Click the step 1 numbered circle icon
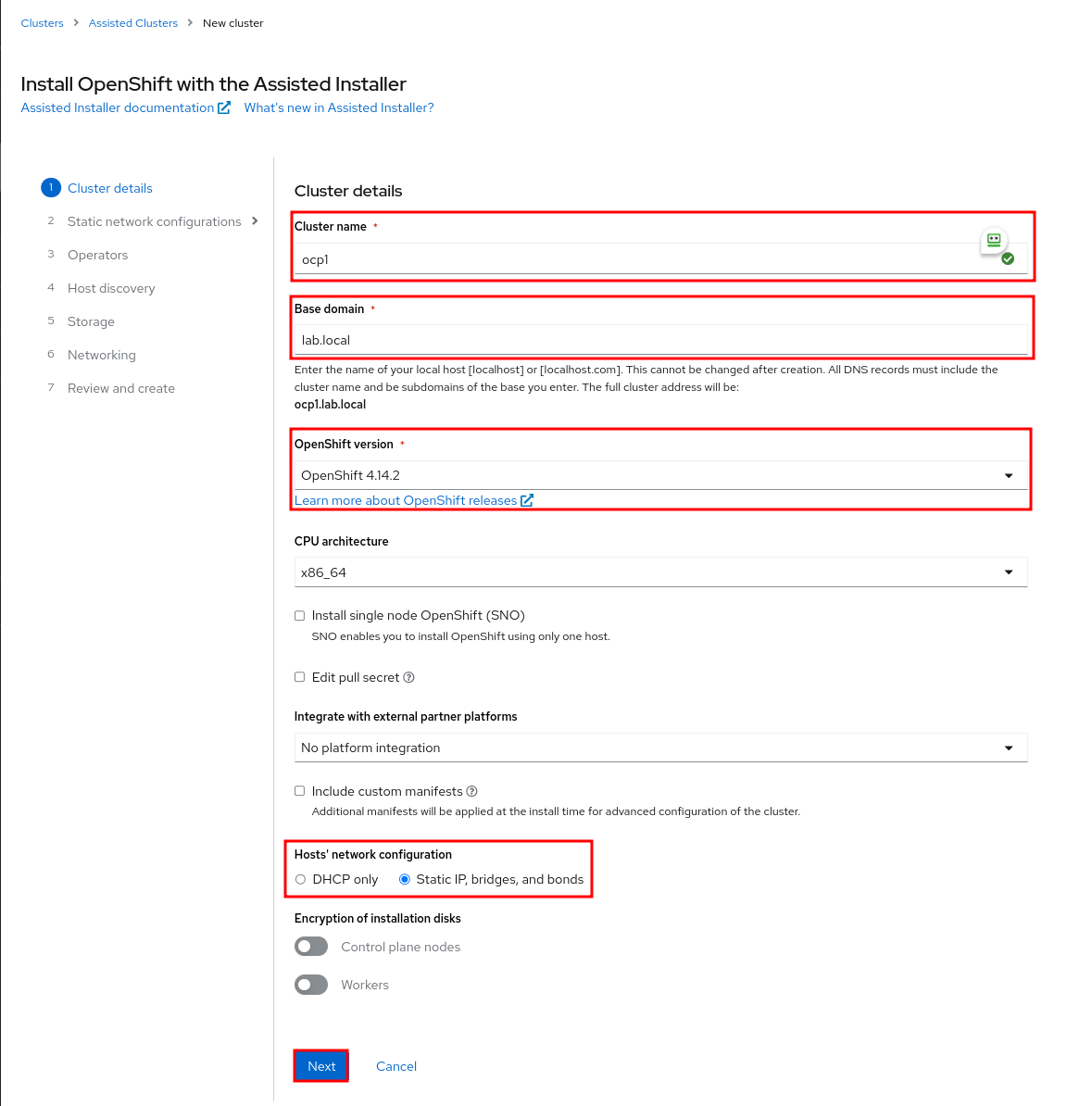This screenshot has height=1106, width=1092. (x=51, y=188)
